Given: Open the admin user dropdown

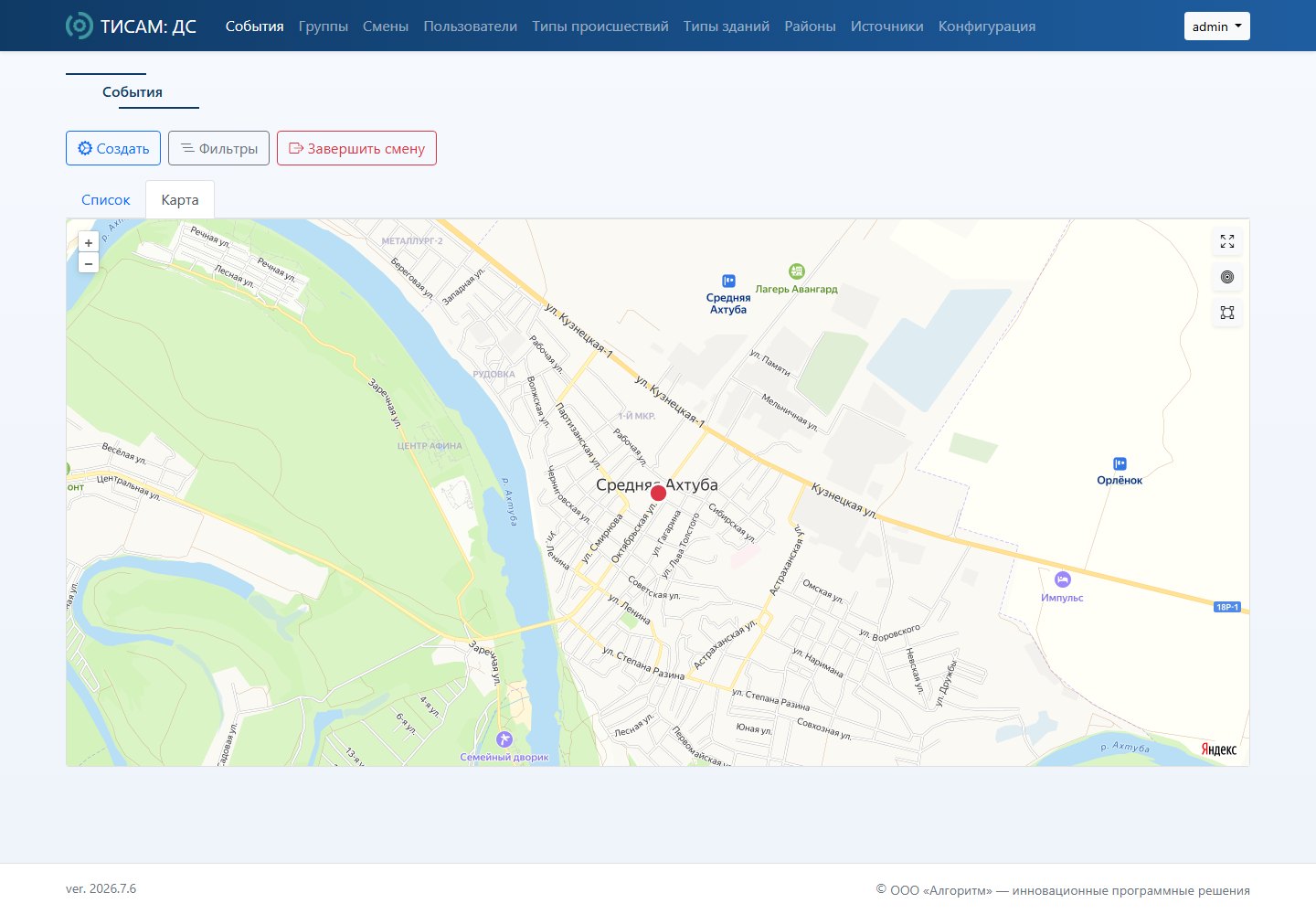Looking at the screenshot, I should click(x=1216, y=27).
